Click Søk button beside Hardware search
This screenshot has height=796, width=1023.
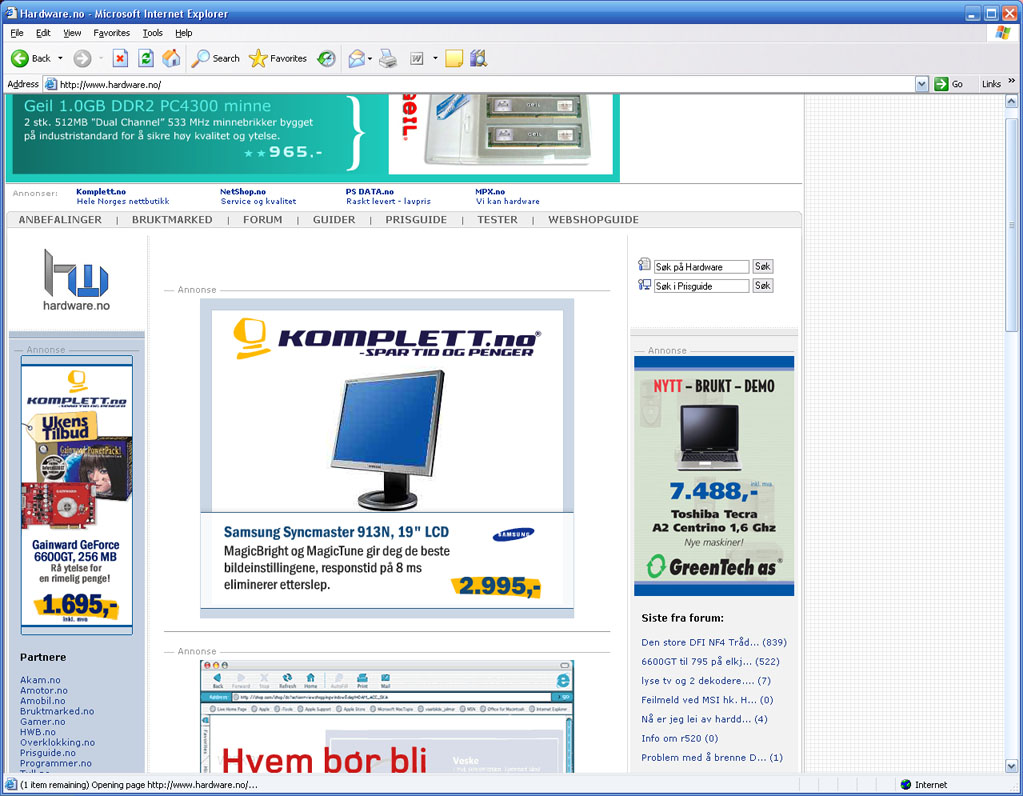763,266
